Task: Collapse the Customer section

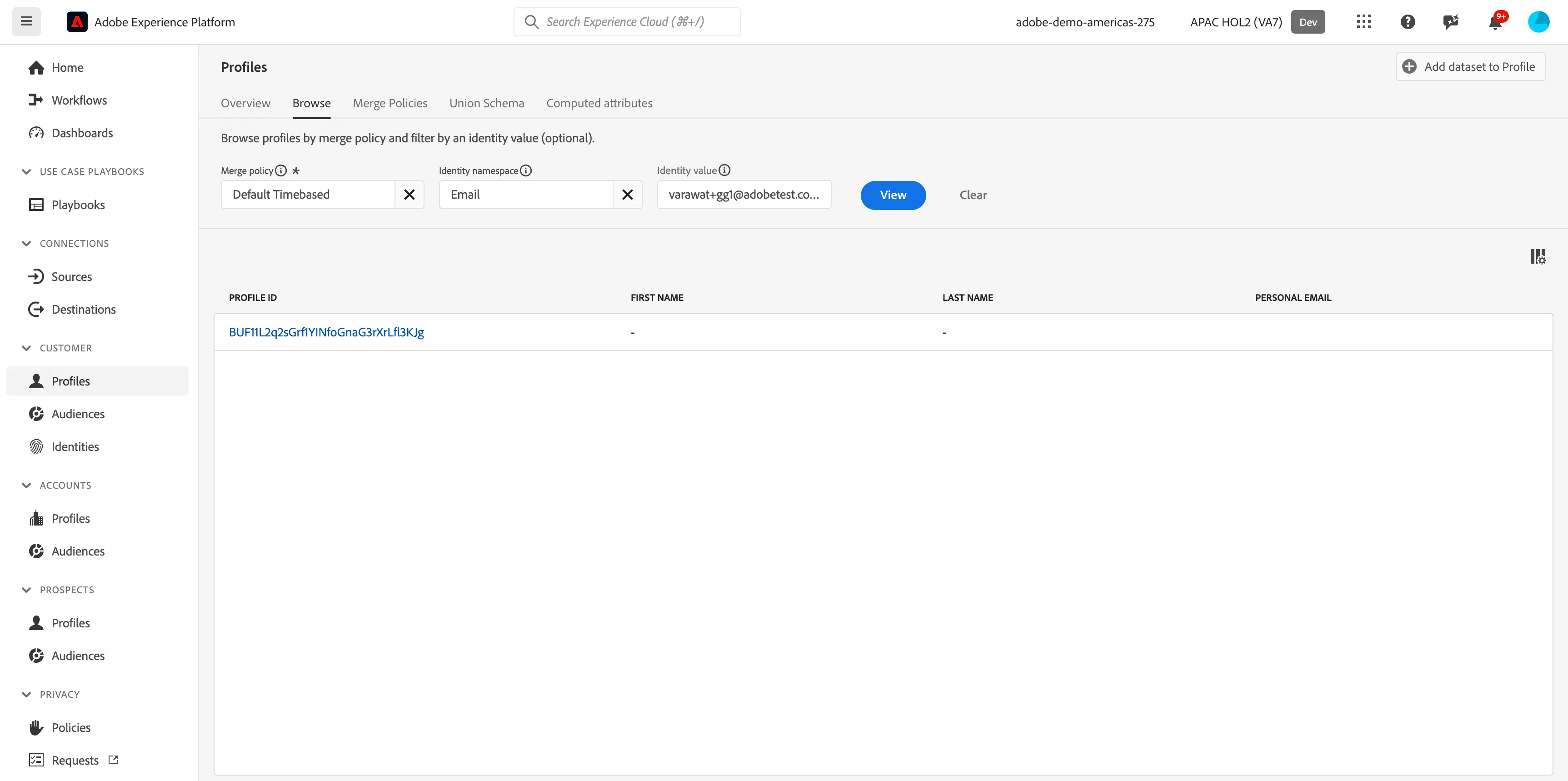Action: 26,348
